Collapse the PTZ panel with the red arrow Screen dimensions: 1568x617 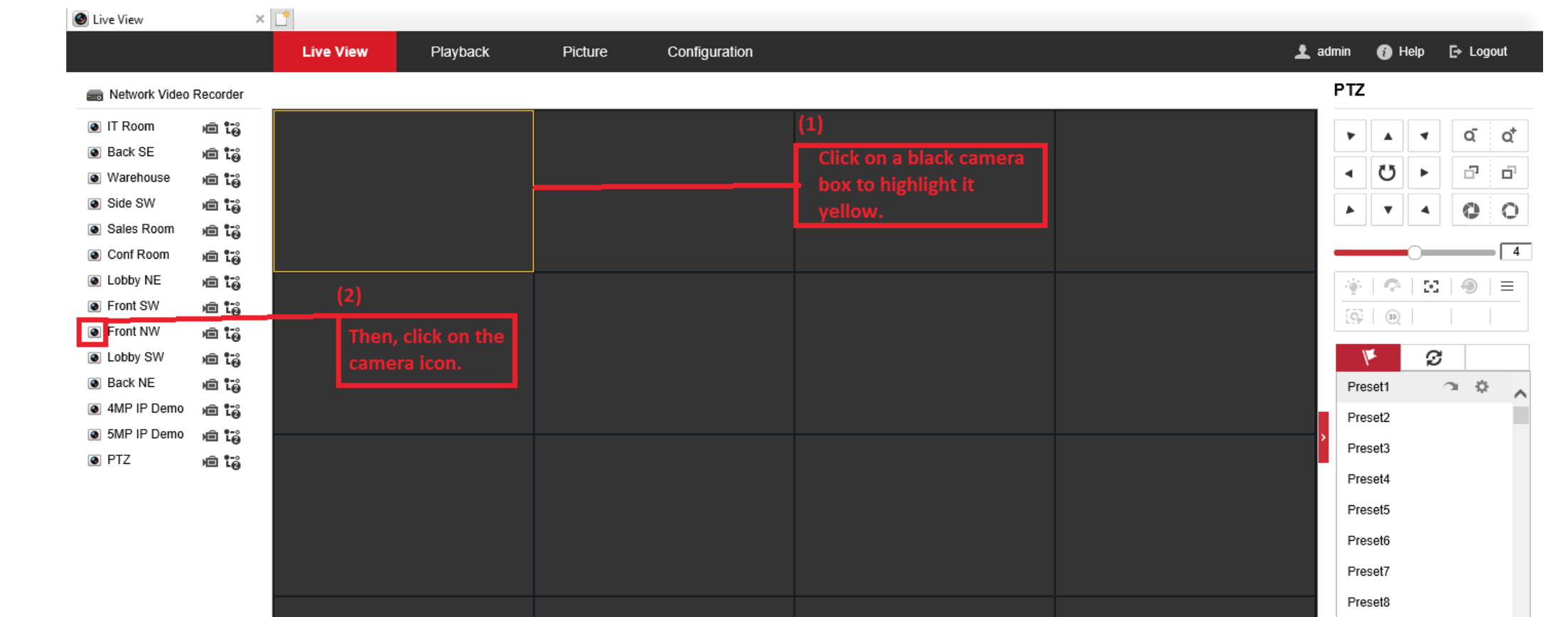click(x=1324, y=437)
